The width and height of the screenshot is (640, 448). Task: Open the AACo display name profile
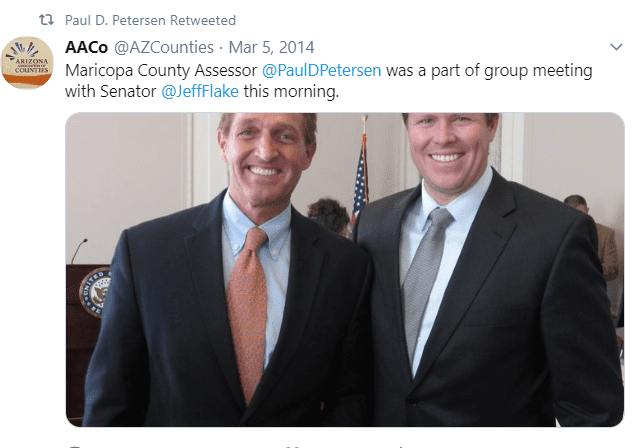(86, 47)
